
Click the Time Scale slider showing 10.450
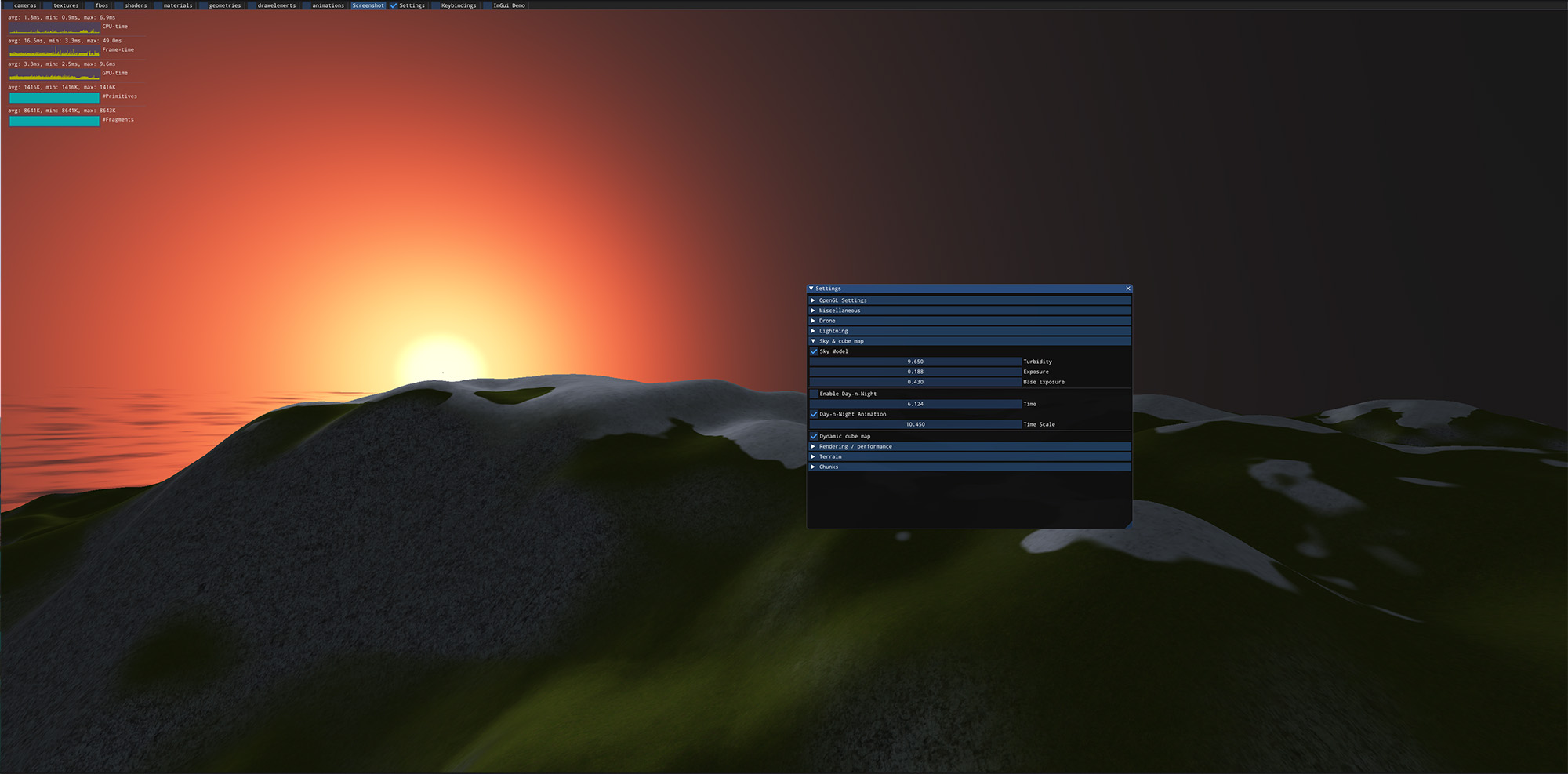(x=915, y=424)
